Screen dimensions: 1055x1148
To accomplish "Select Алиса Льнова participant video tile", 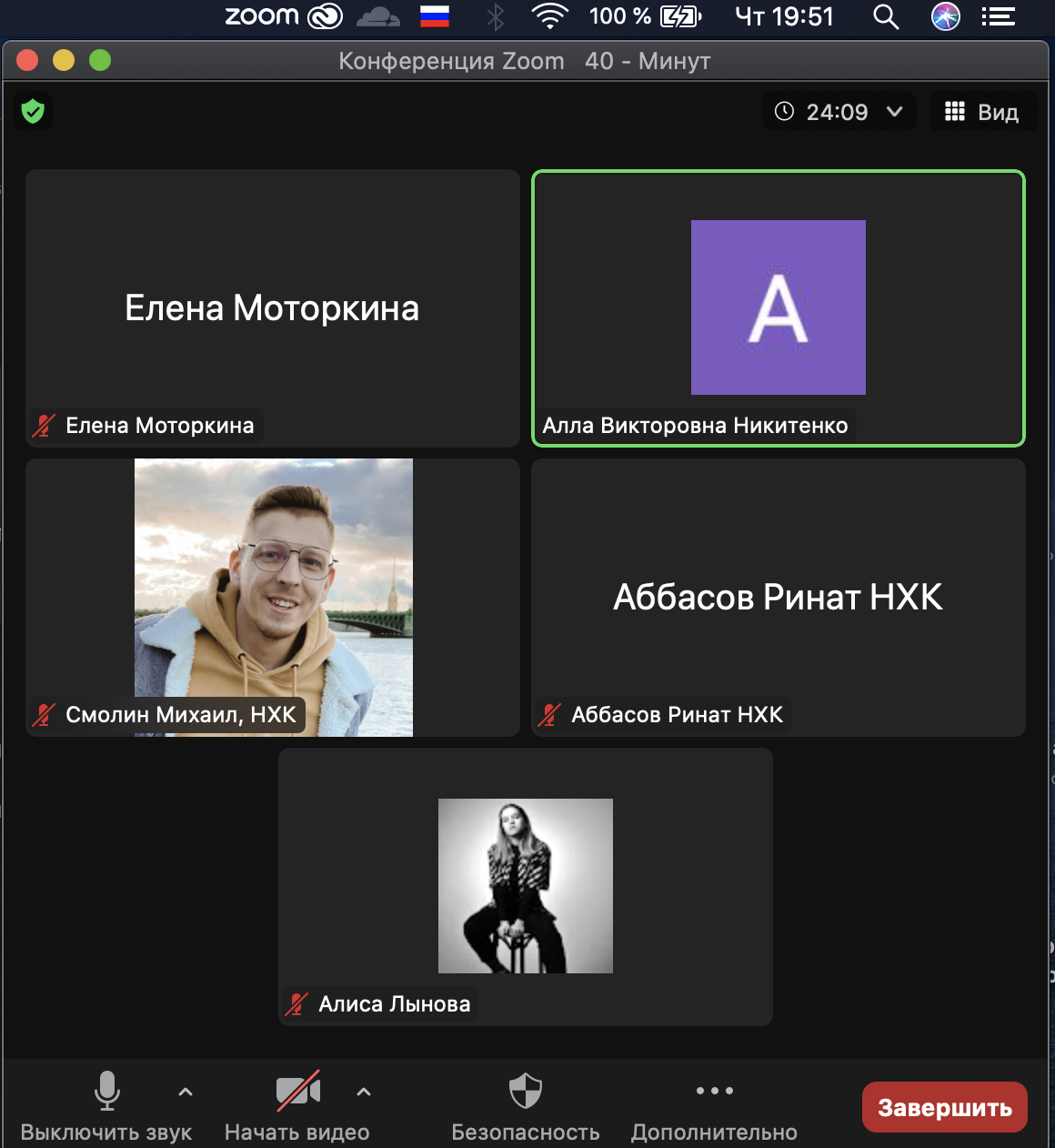I will pyautogui.click(x=525, y=886).
